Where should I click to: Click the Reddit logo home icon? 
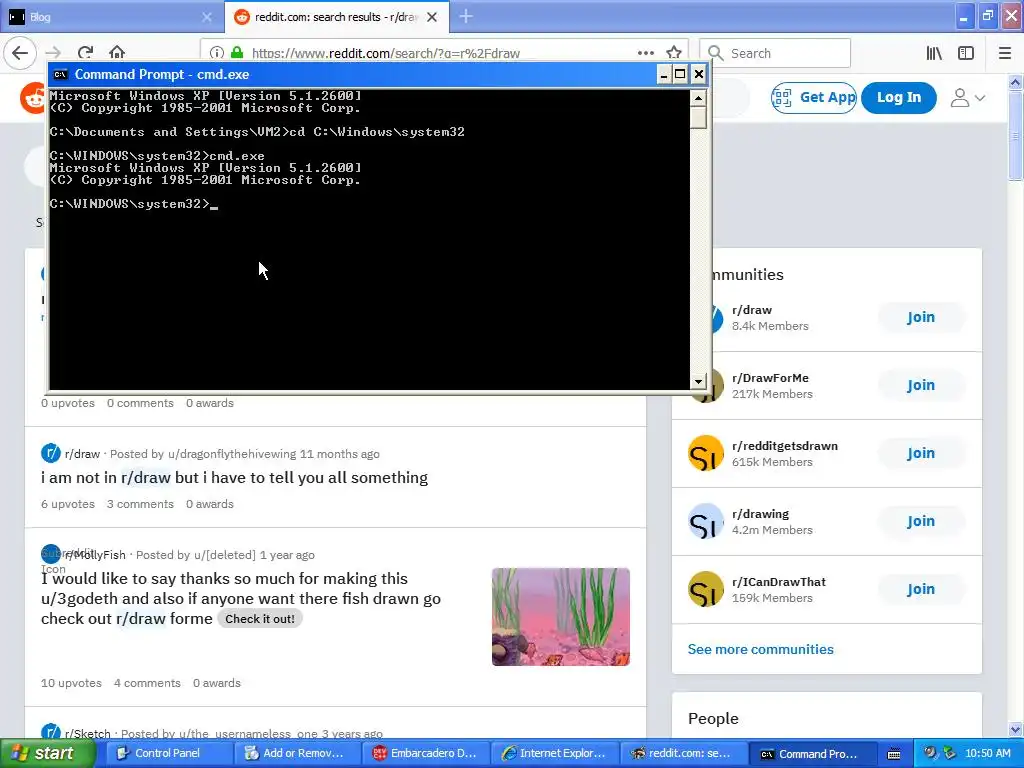(34, 98)
